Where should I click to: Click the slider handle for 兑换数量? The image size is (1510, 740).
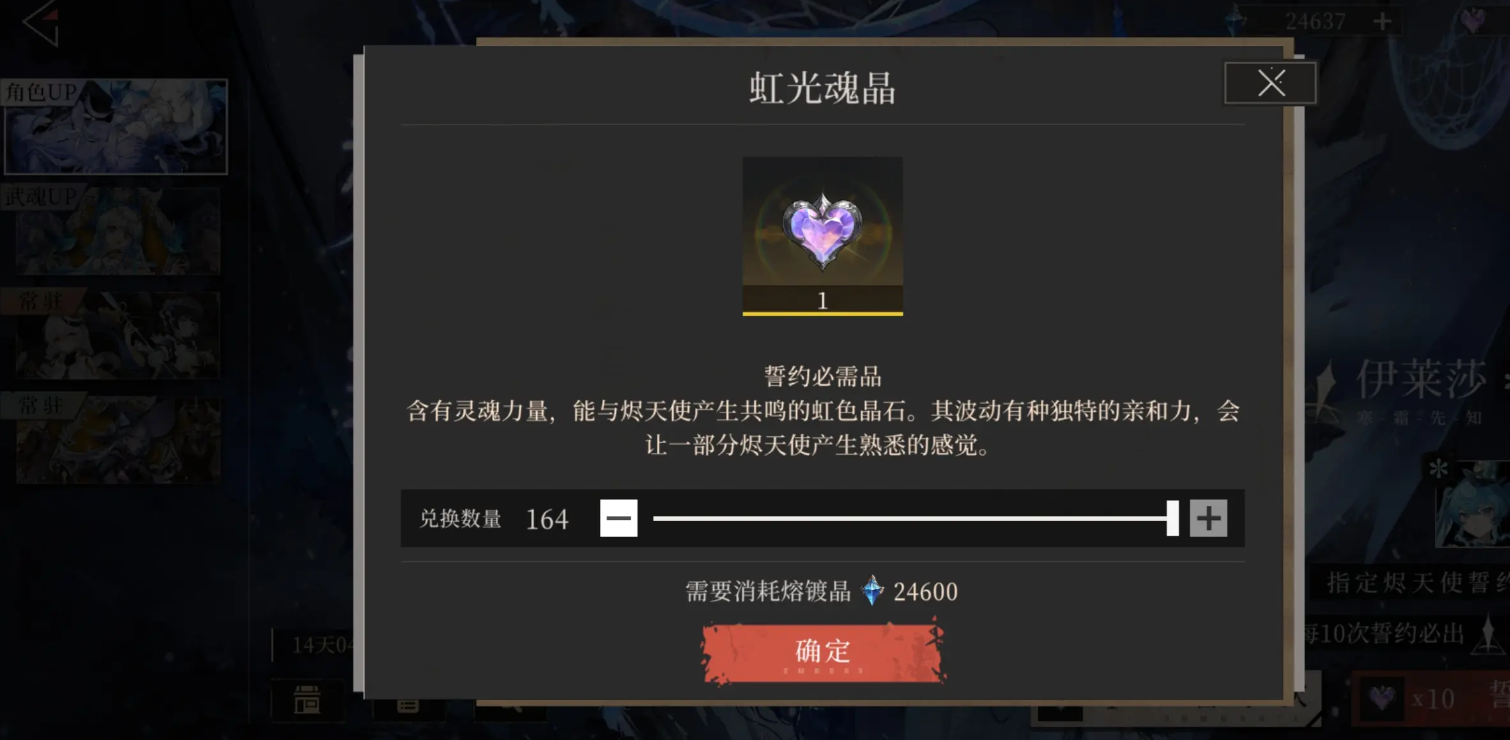1172,518
